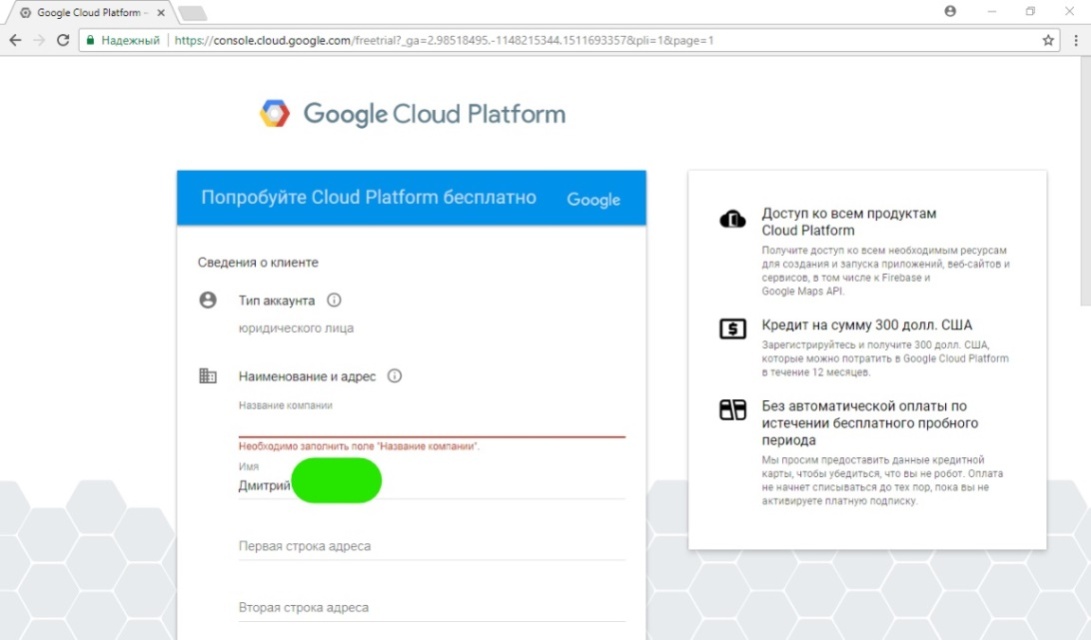Focus the Первая строка адреса field
Image resolution: width=1091 pixels, height=640 pixels.
[431, 546]
